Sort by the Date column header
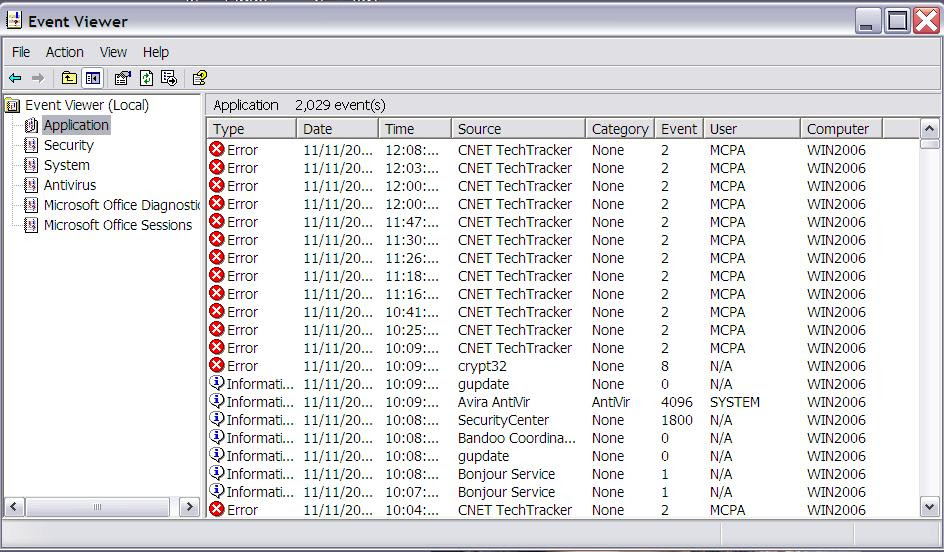 pyautogui.click(x=337, y=129)
